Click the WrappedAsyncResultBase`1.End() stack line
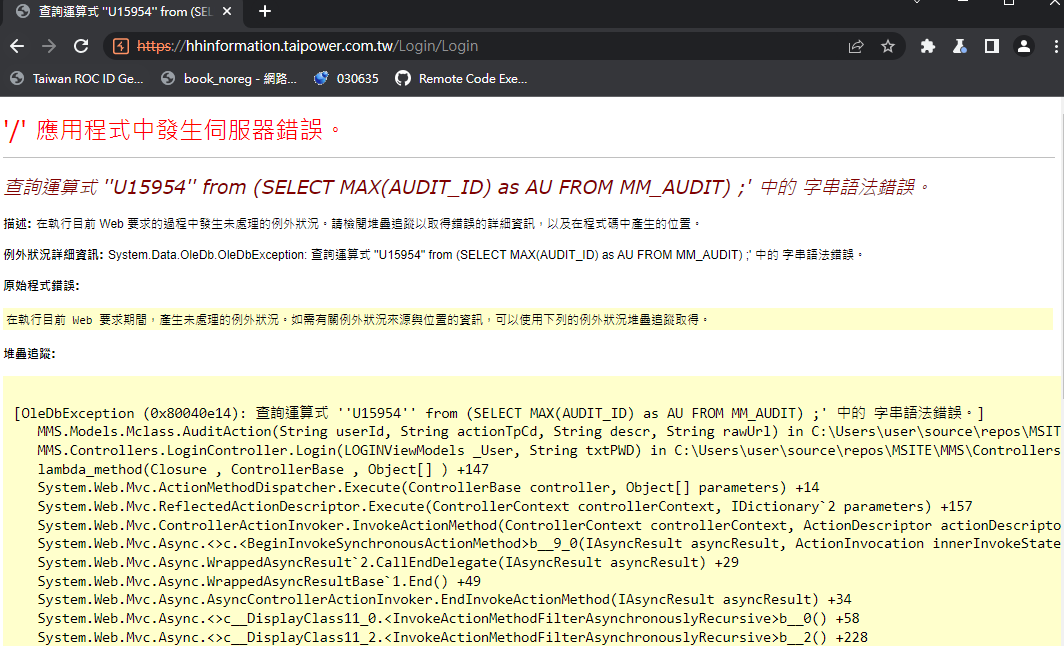 259,582
